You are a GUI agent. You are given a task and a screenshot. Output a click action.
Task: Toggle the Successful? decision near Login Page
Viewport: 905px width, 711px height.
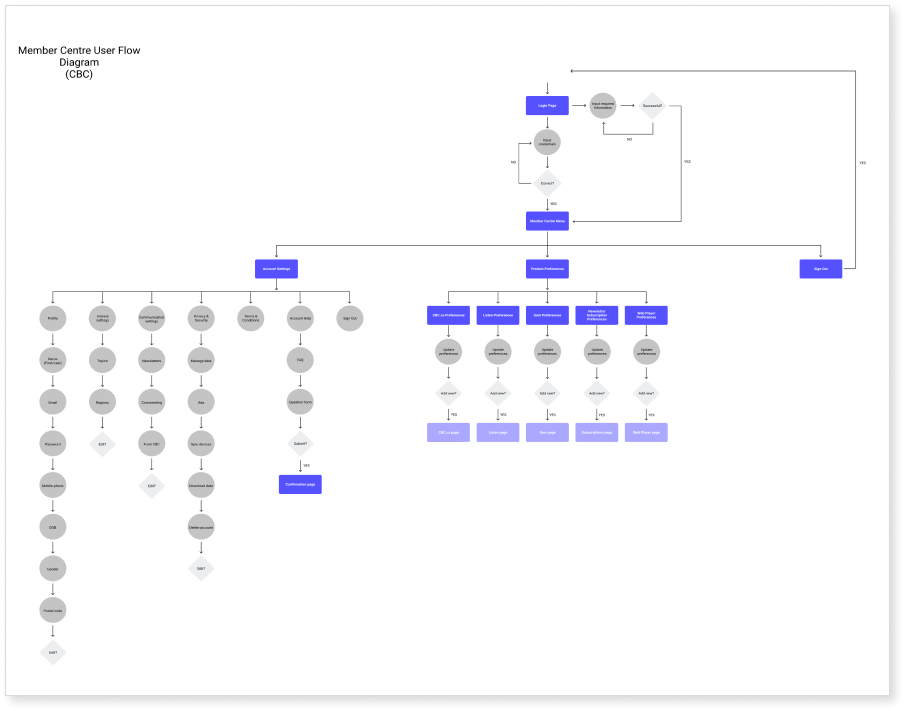point(651,105)
